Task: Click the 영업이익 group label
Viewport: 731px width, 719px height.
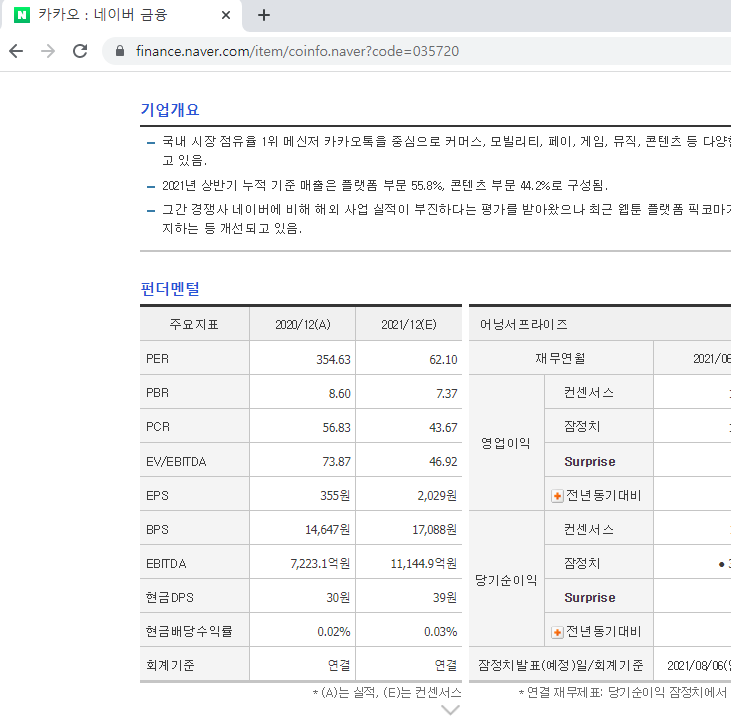Action: (506, 443)
